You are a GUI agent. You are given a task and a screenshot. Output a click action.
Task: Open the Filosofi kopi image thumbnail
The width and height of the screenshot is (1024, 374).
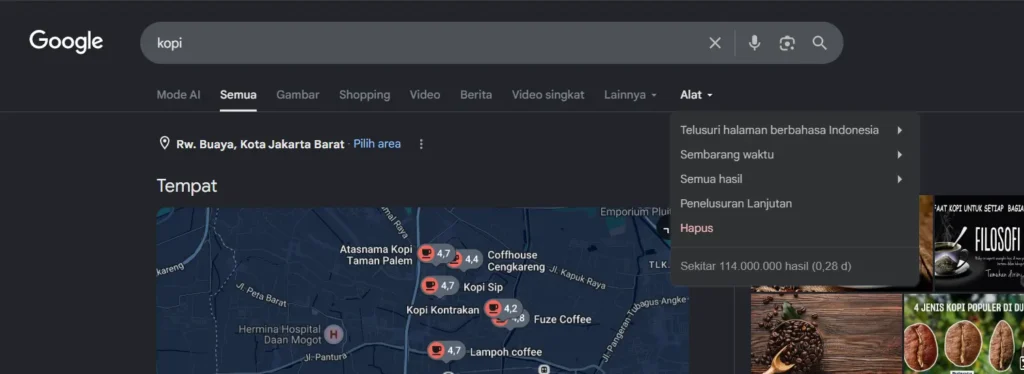coord(979,243)
